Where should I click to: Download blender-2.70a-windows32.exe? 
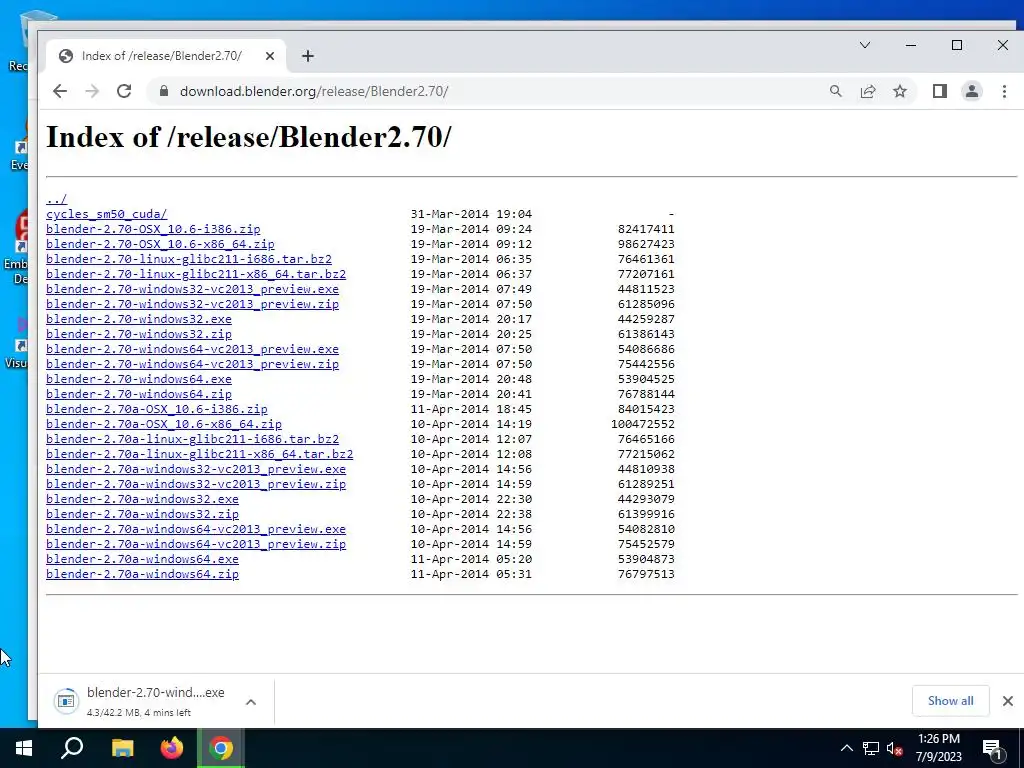142,499
